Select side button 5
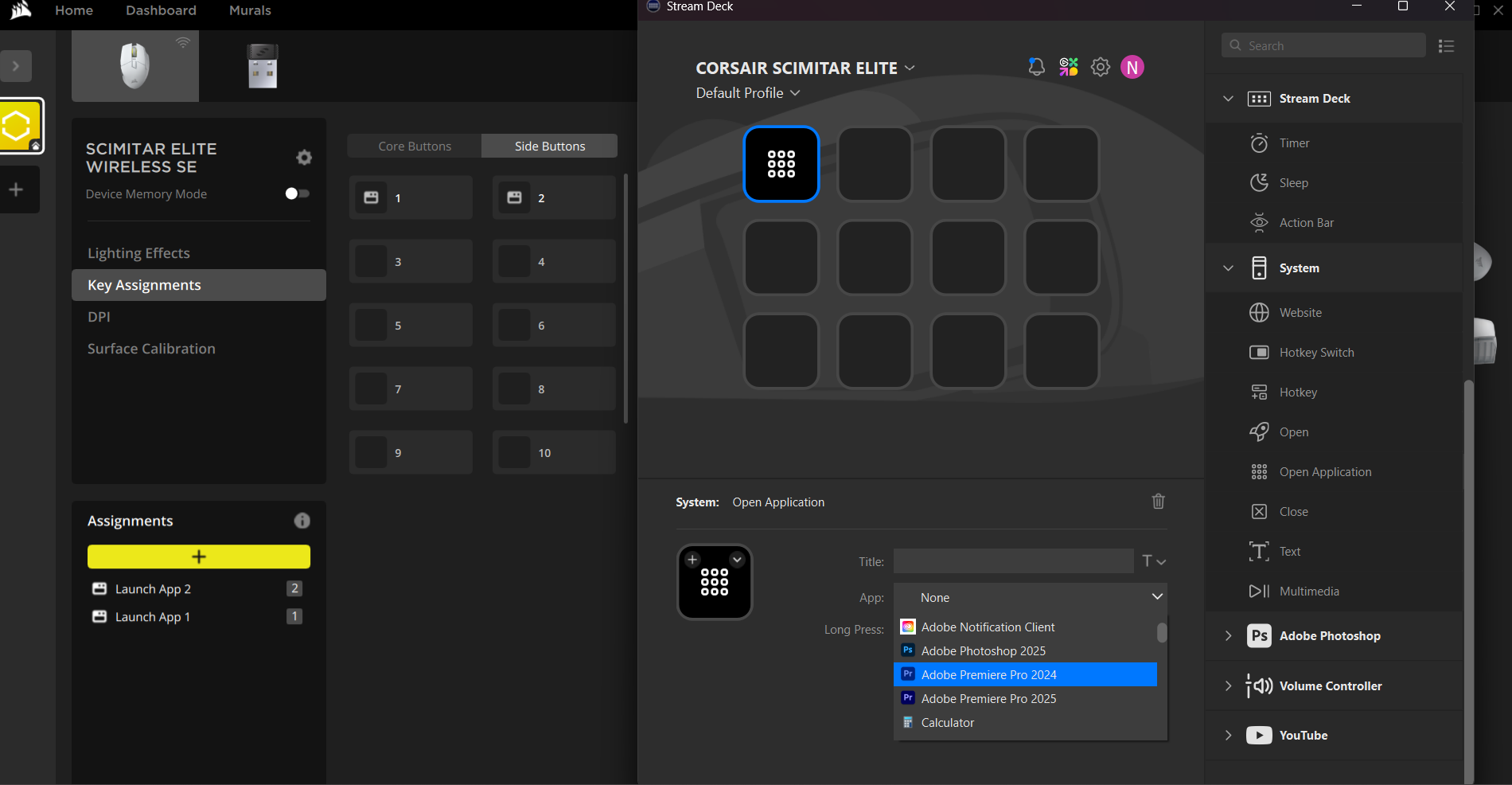Image resolution: width=1512 pixels, height=785 pixels. point(411,325)
